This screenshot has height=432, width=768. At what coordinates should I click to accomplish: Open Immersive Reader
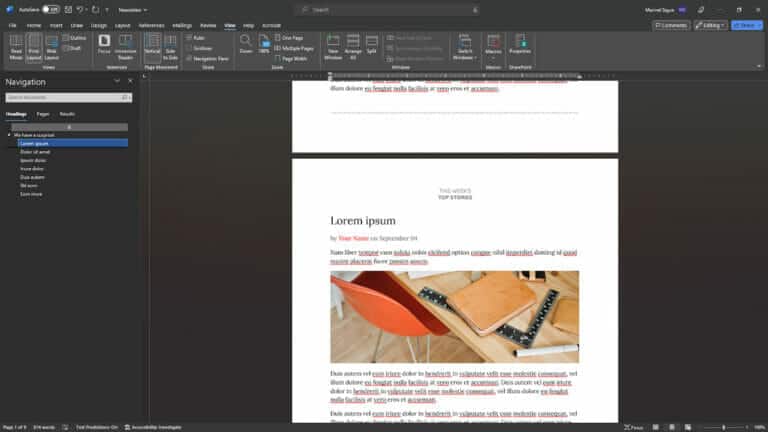pos(125,47)
